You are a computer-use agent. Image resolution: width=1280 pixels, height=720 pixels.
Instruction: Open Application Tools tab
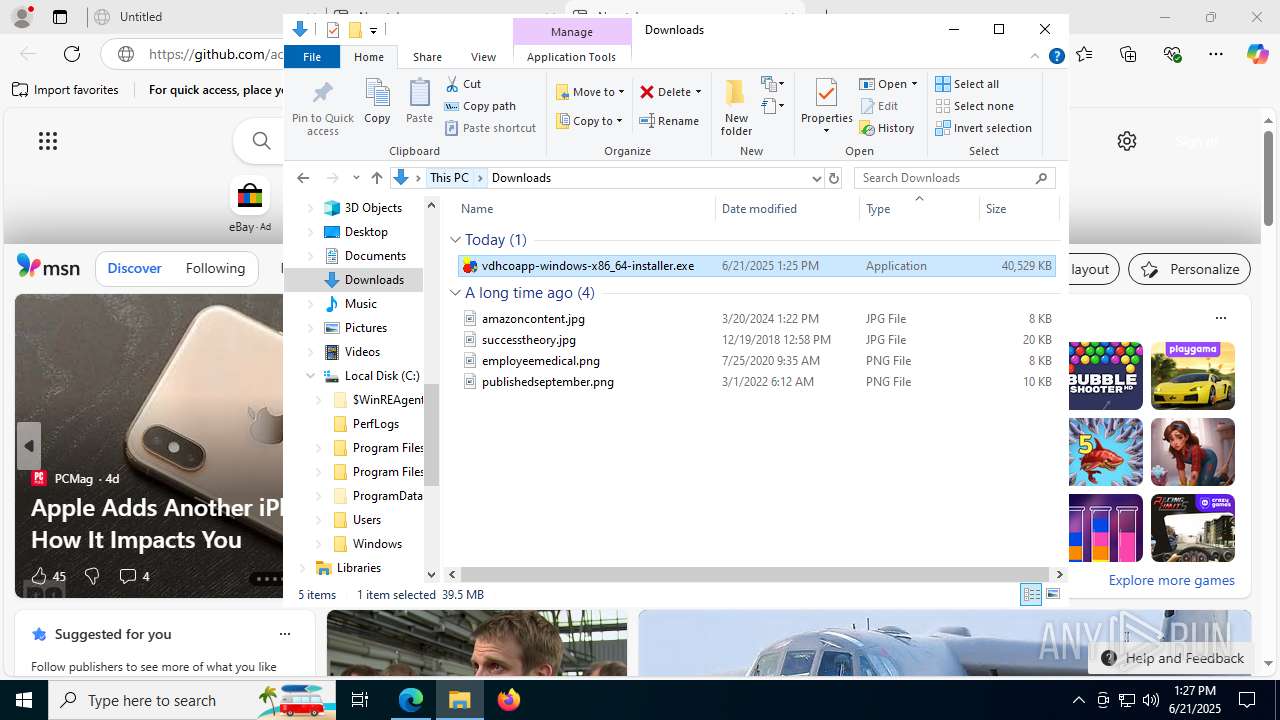(x=571, y=57)
